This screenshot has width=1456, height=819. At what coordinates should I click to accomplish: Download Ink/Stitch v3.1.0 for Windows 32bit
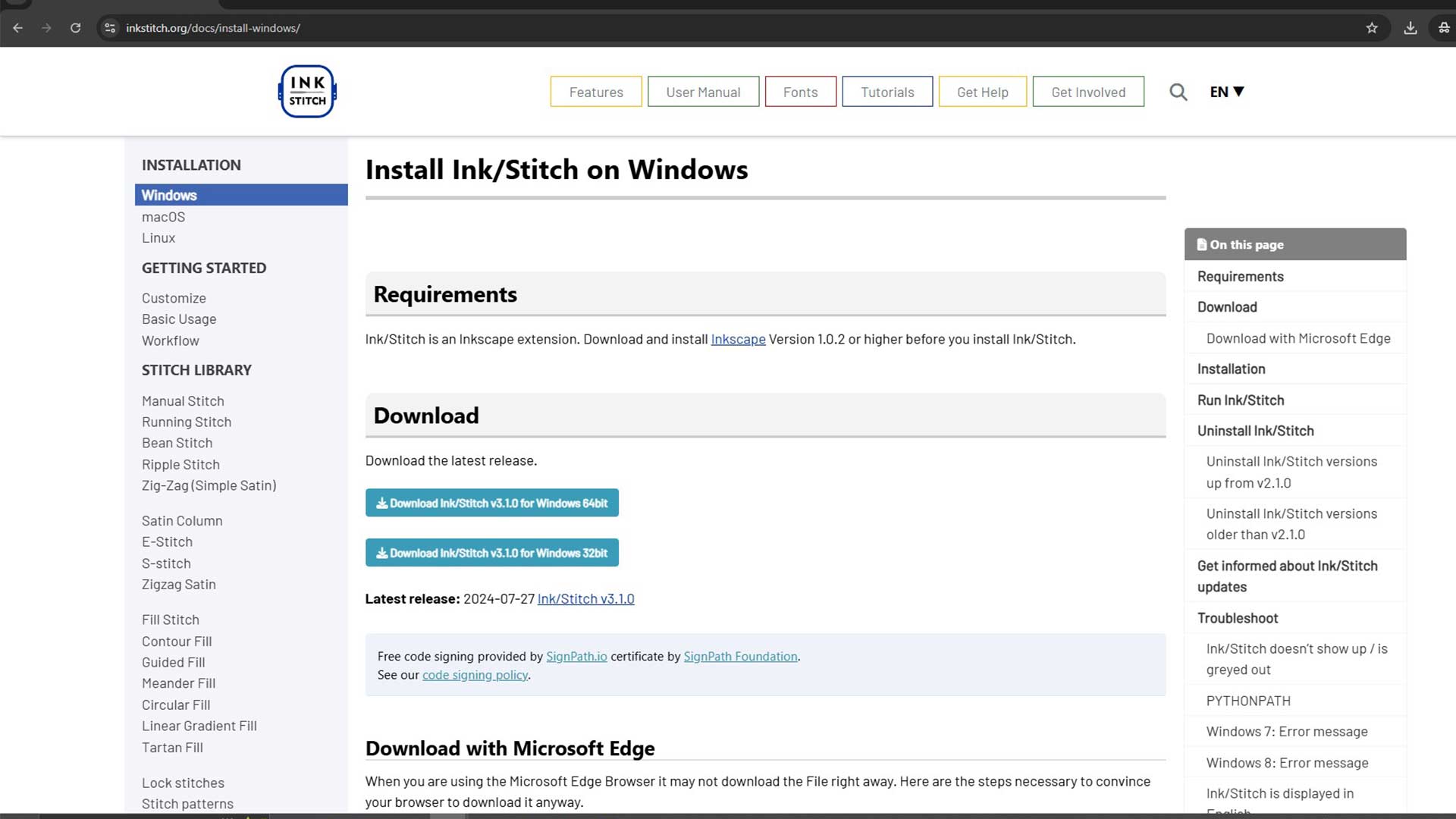point(492,553)
